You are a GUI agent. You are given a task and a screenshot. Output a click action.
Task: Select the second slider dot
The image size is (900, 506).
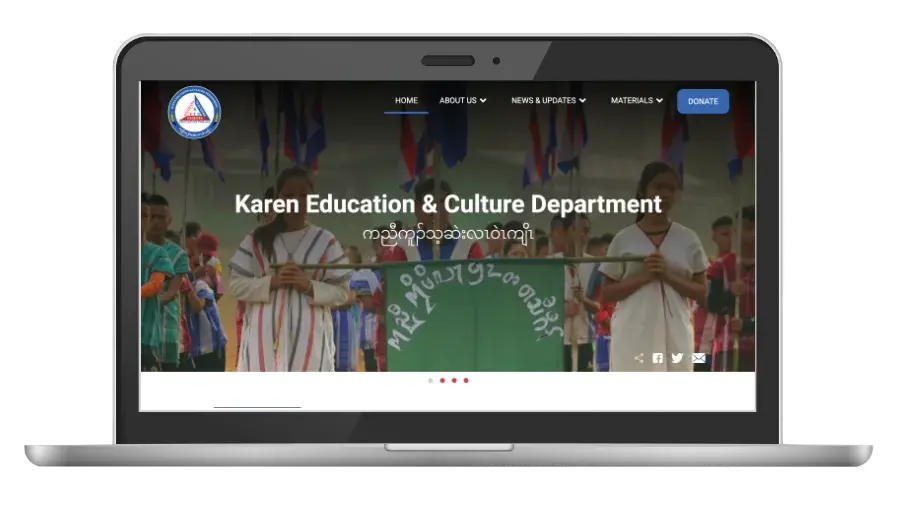443,380
